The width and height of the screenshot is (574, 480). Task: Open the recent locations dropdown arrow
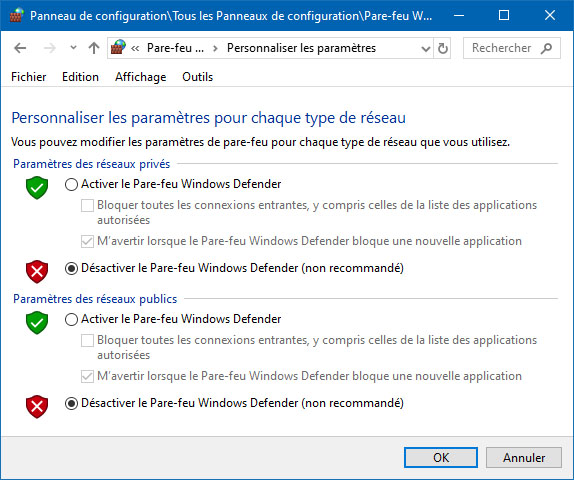click(73, 48)
